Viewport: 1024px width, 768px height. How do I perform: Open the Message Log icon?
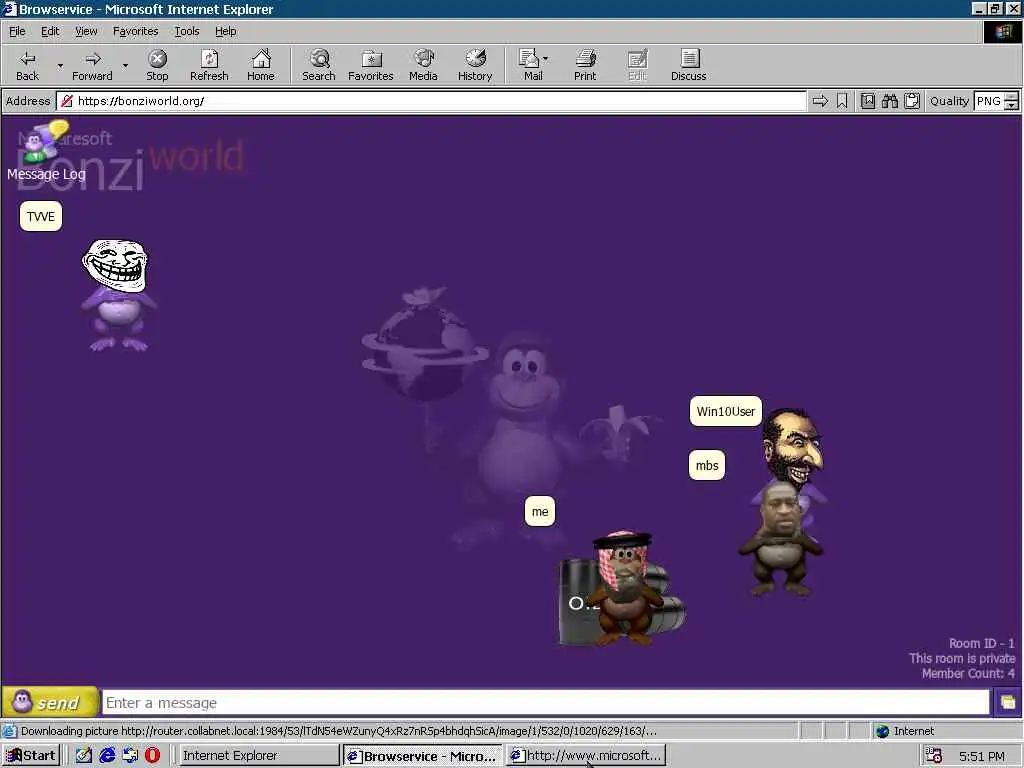tap(45, 152)
